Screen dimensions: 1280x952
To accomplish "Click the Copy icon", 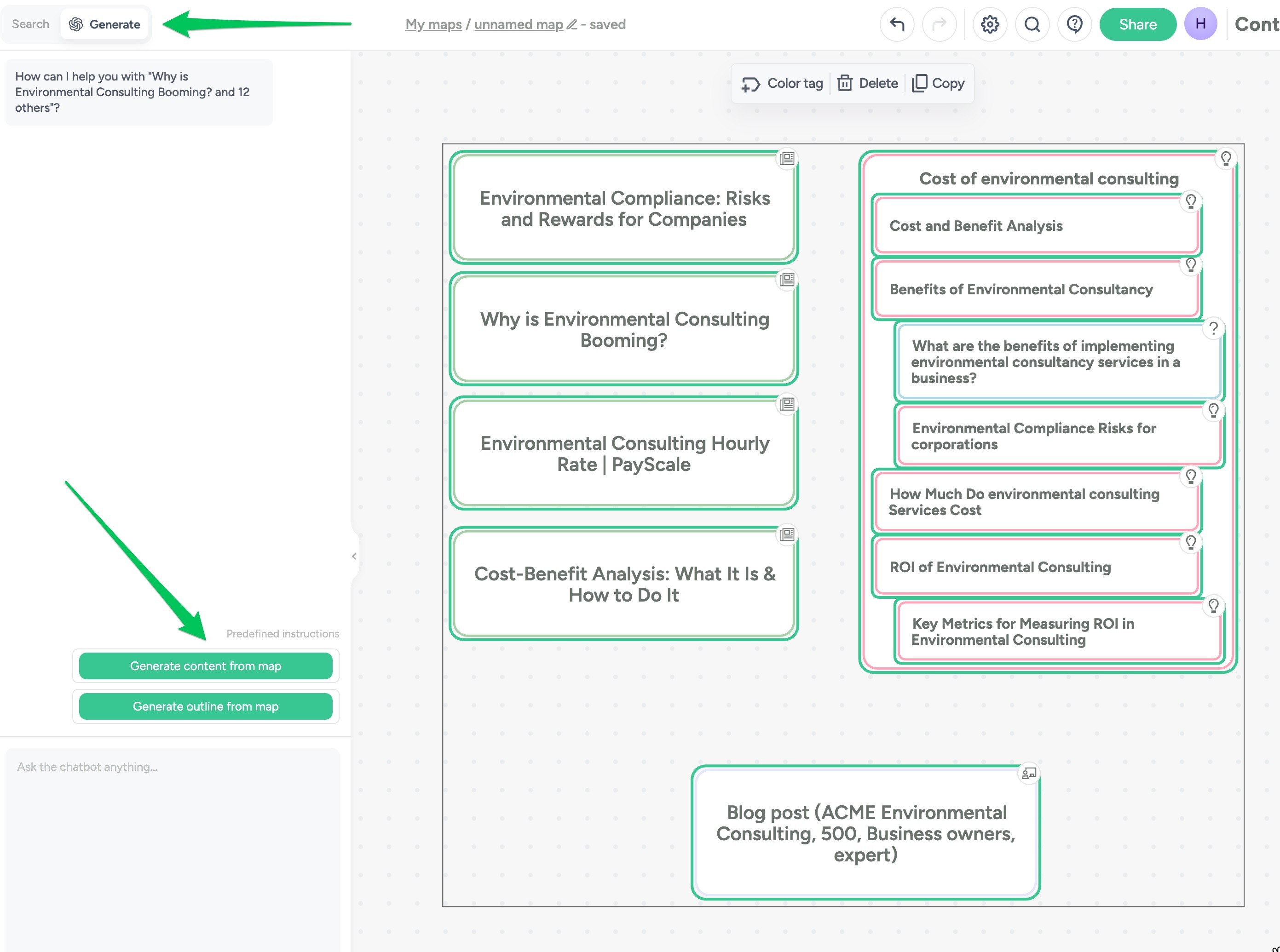I will click(920, 84).
